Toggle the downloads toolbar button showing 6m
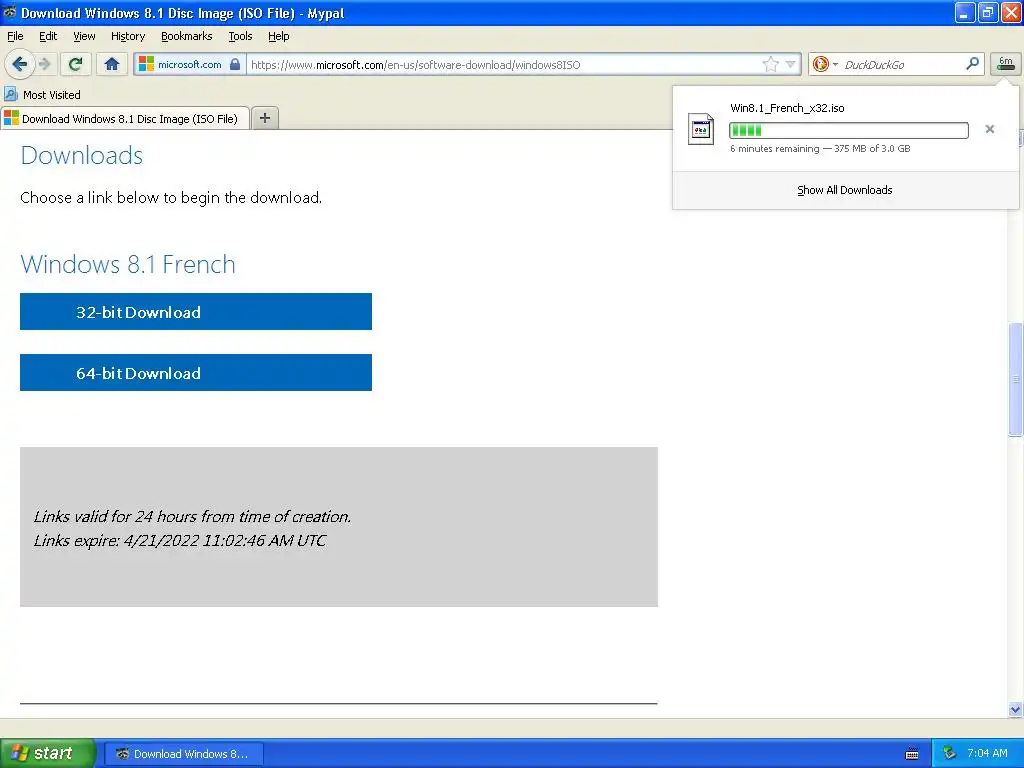 (1006, 63)
